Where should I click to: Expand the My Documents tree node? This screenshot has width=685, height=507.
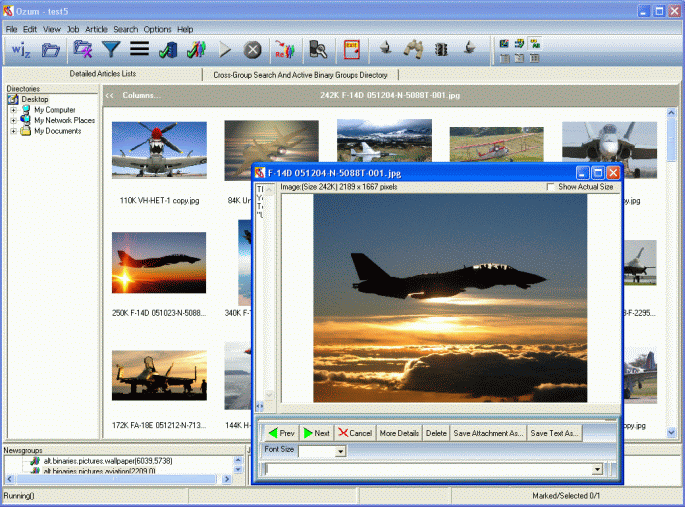pos(14,131)
